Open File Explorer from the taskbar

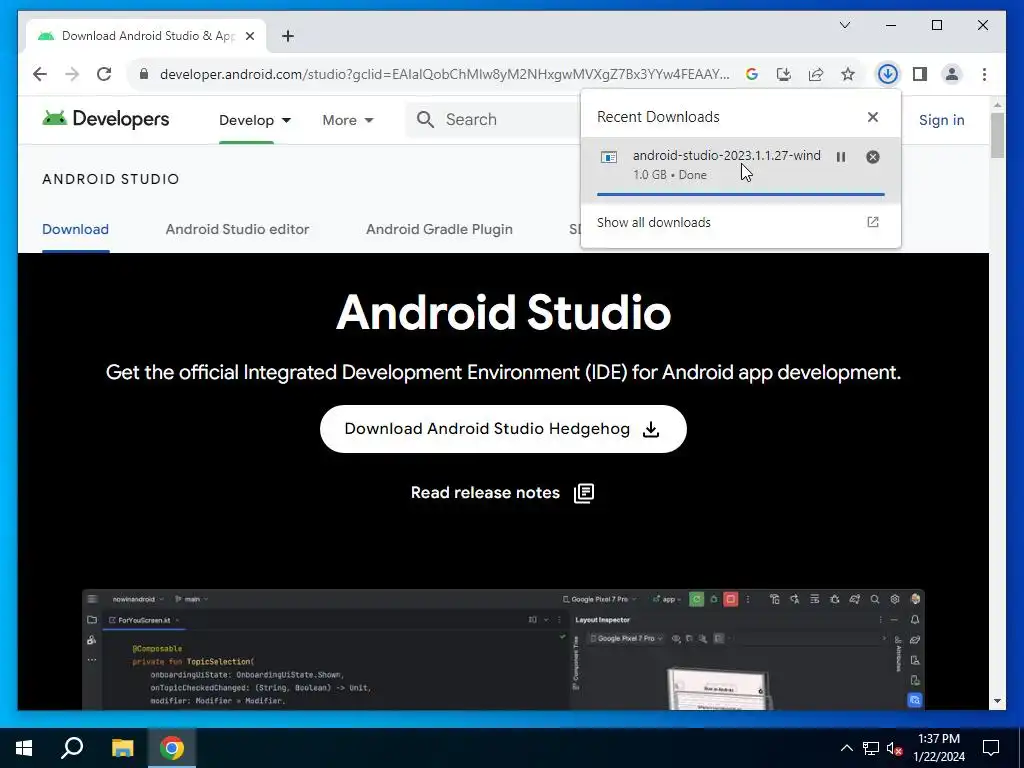tap(122, 748)
